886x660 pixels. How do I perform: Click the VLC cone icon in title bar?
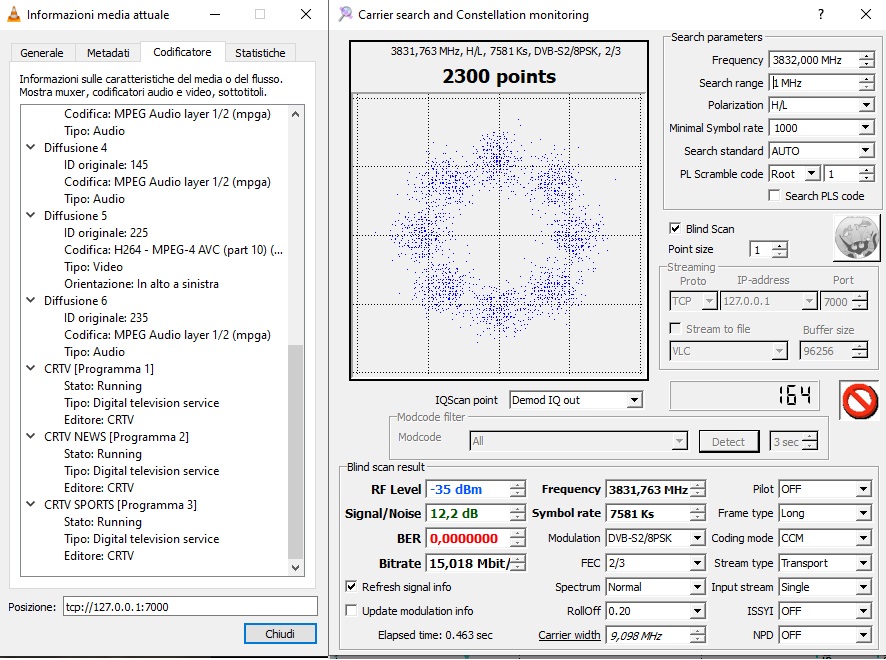click(14, 15)
